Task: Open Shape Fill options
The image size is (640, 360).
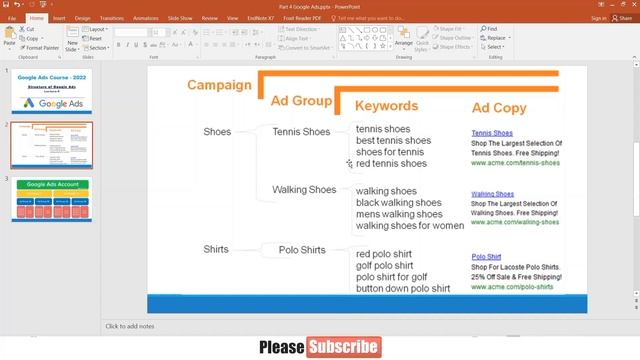Action: tap(448, 29)
